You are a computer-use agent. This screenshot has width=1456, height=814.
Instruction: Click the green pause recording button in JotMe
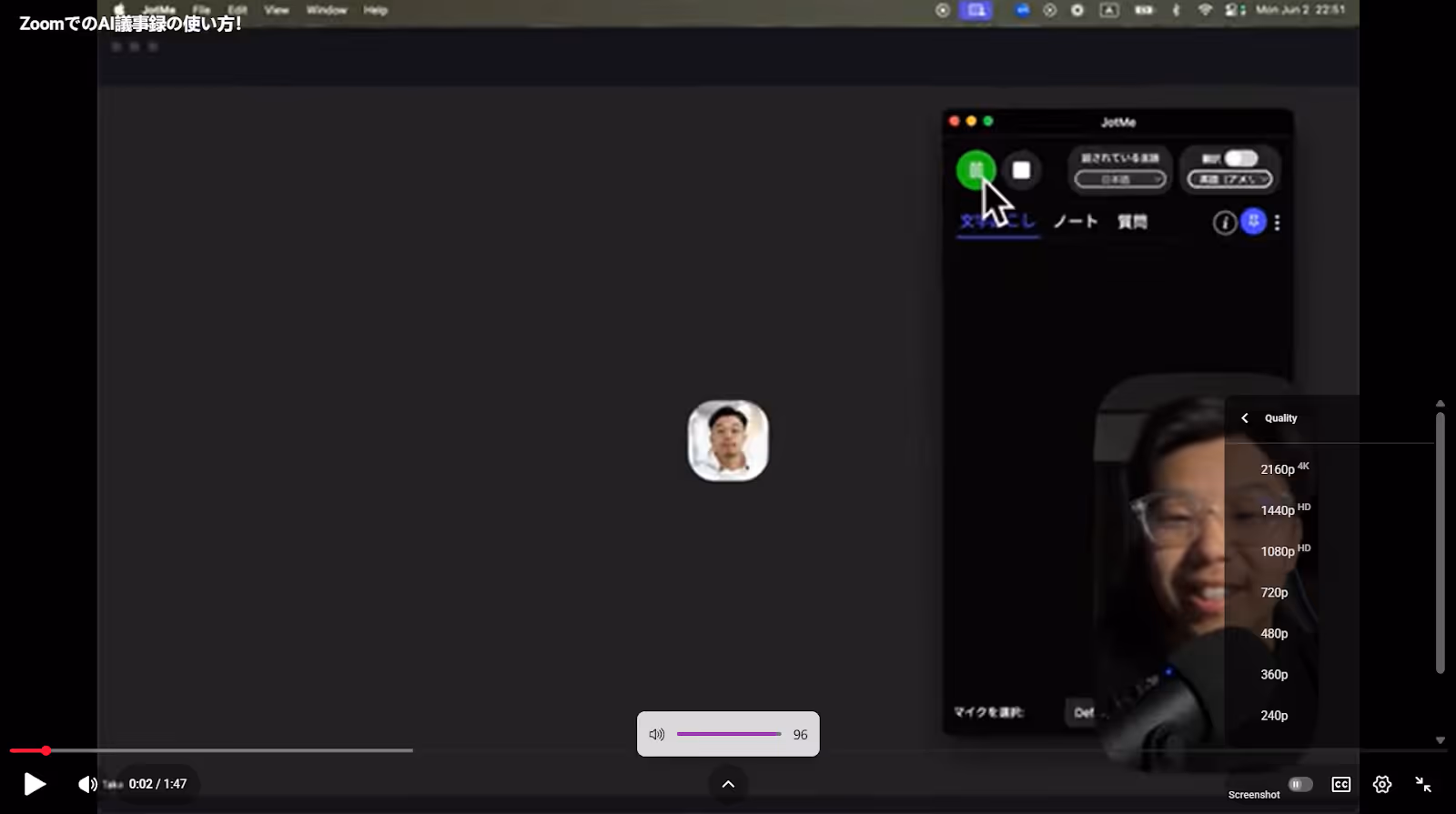click(x=975, y=170)
